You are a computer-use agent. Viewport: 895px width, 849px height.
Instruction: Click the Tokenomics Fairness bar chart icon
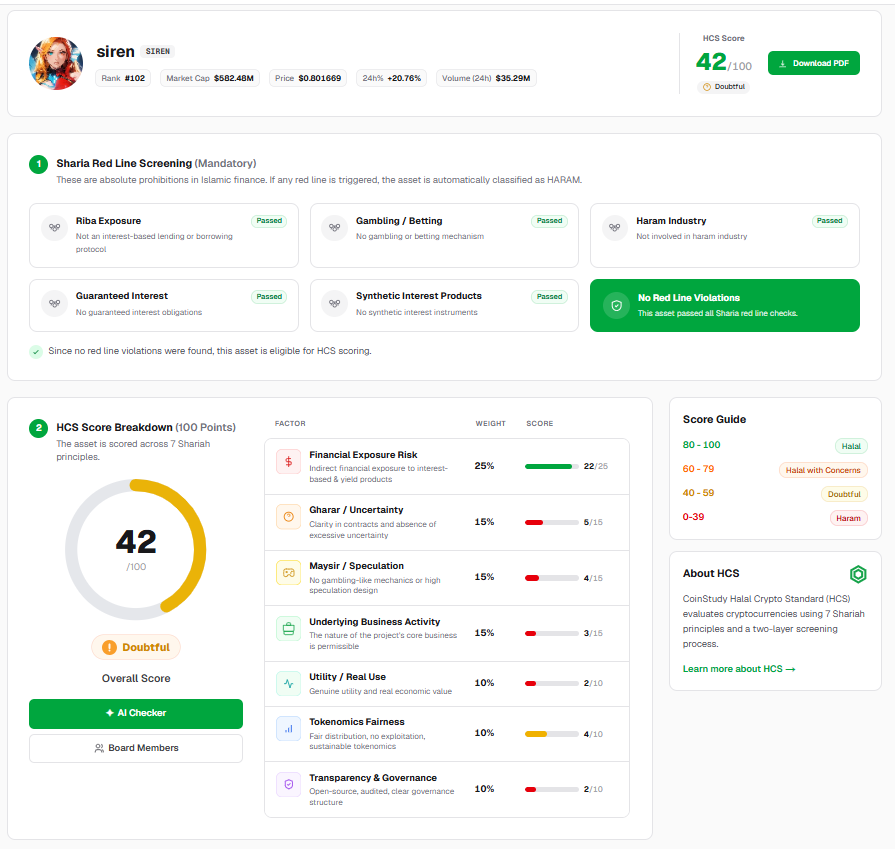coord(288,729)
